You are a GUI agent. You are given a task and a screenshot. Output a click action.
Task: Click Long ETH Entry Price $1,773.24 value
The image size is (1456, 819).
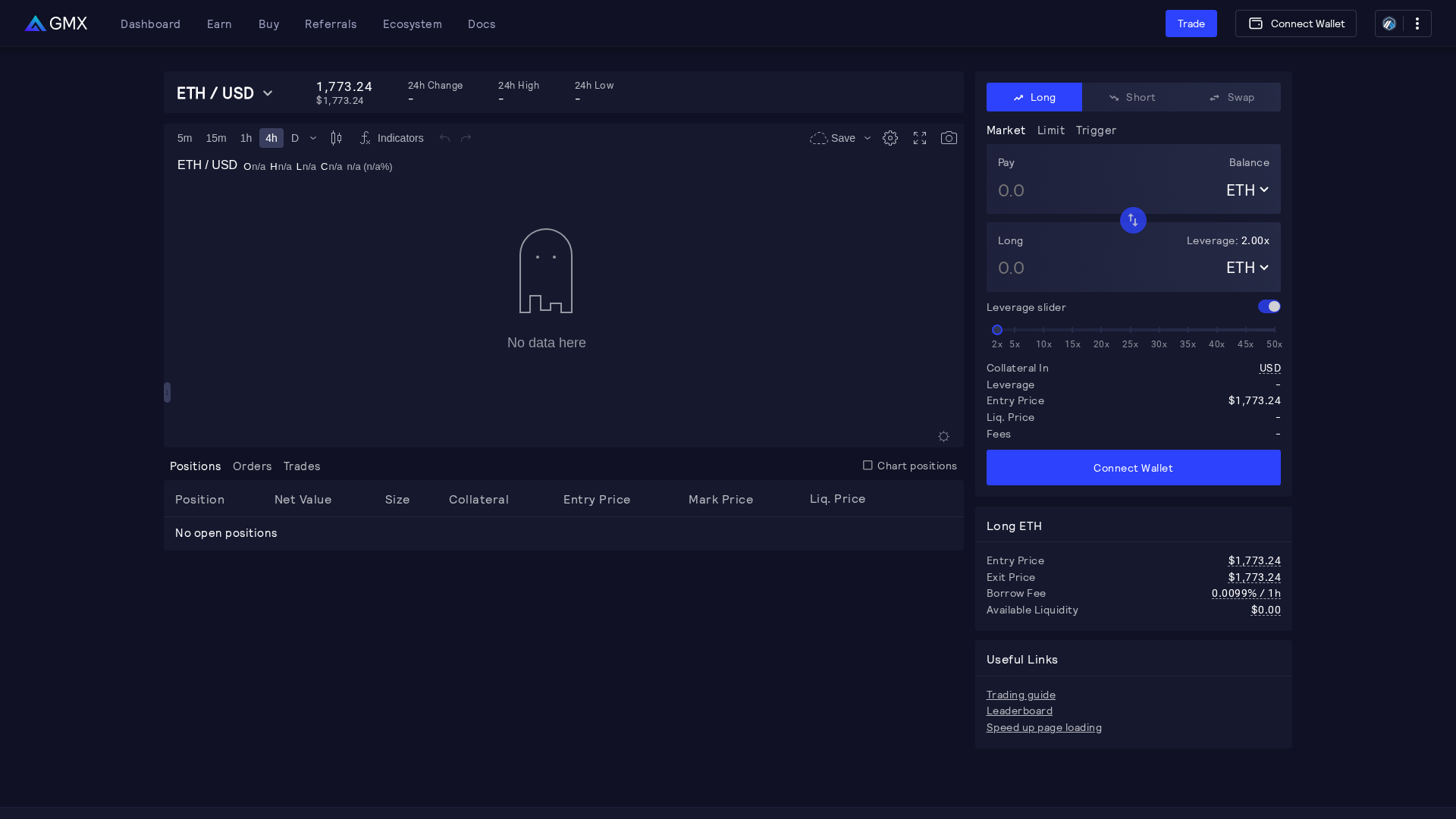[x=1254, y=560]
